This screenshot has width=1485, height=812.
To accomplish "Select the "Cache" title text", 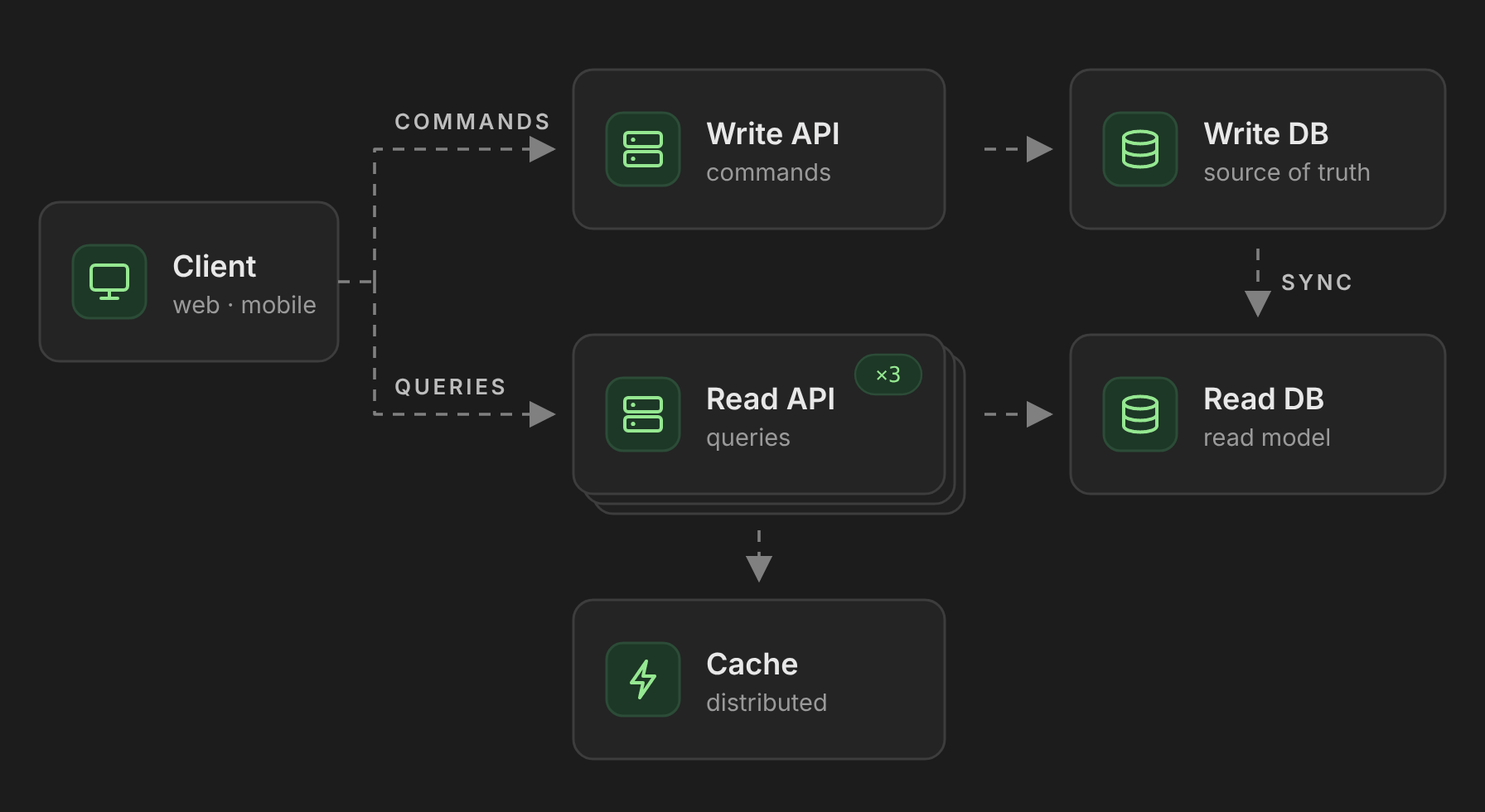I will tap(752, 664).
